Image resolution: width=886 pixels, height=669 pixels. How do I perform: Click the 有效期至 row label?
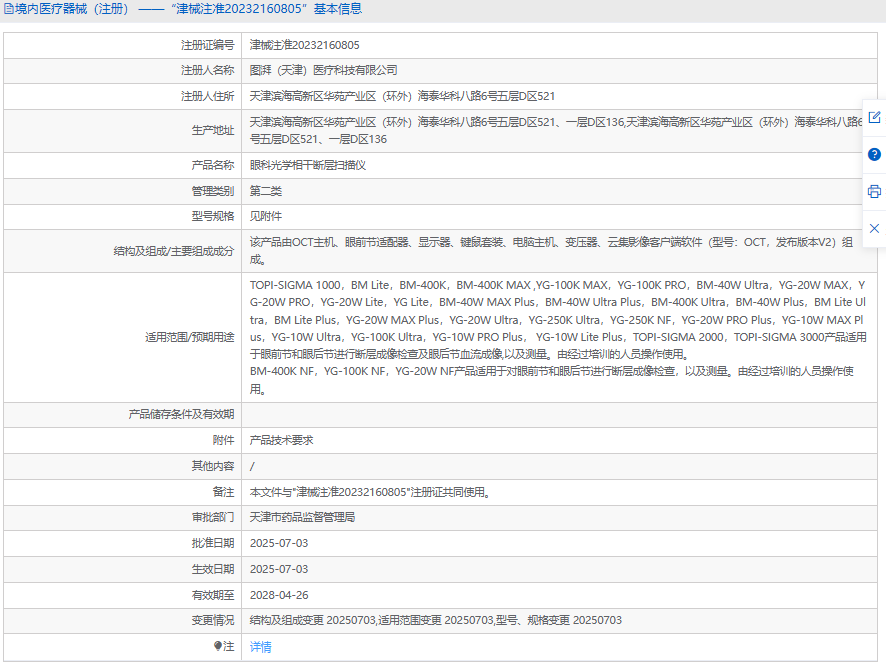point(212,595)
